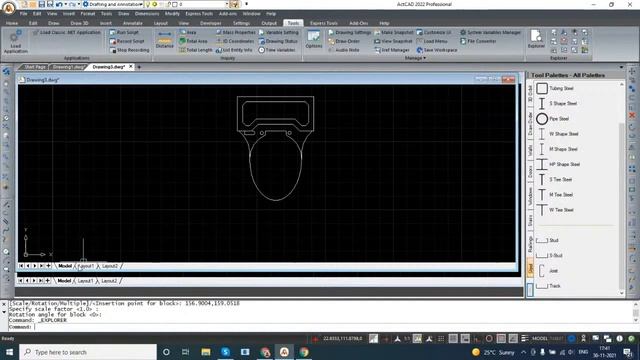Switch to the Annotate ribbon tab
This screenshot has height=360, width=640.
coord(133,23)
